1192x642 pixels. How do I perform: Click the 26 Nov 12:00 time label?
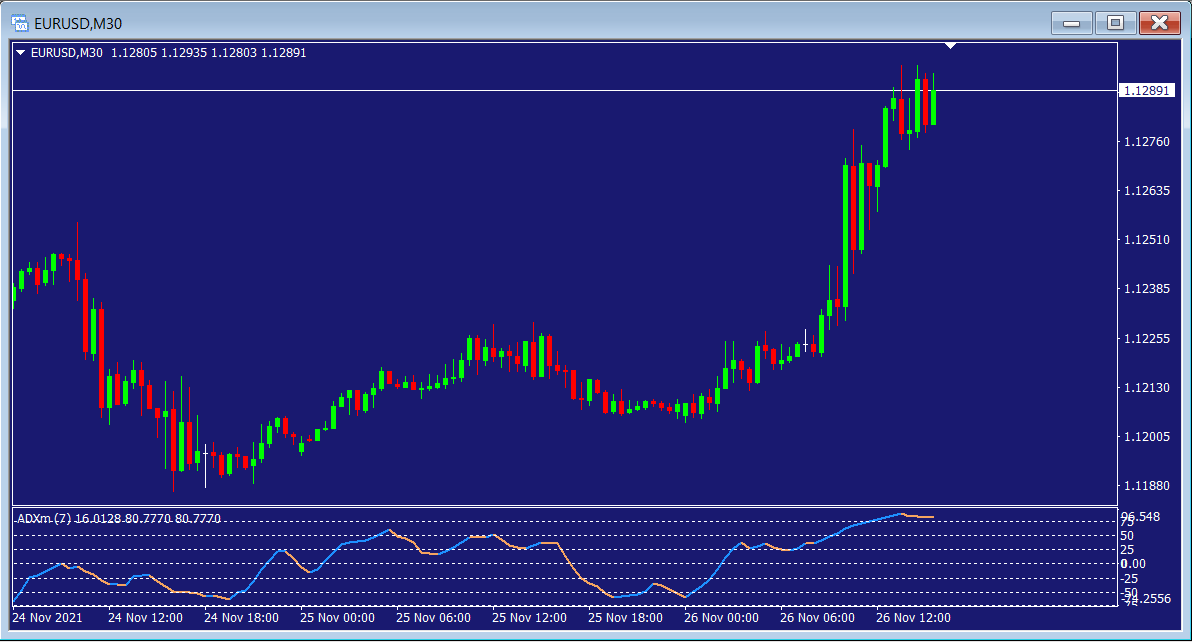coord(914,618)
